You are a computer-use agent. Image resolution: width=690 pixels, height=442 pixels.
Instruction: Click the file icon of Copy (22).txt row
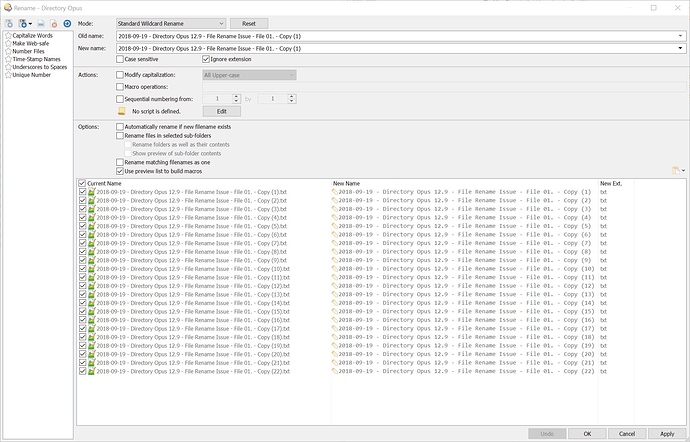coord(92,371)
